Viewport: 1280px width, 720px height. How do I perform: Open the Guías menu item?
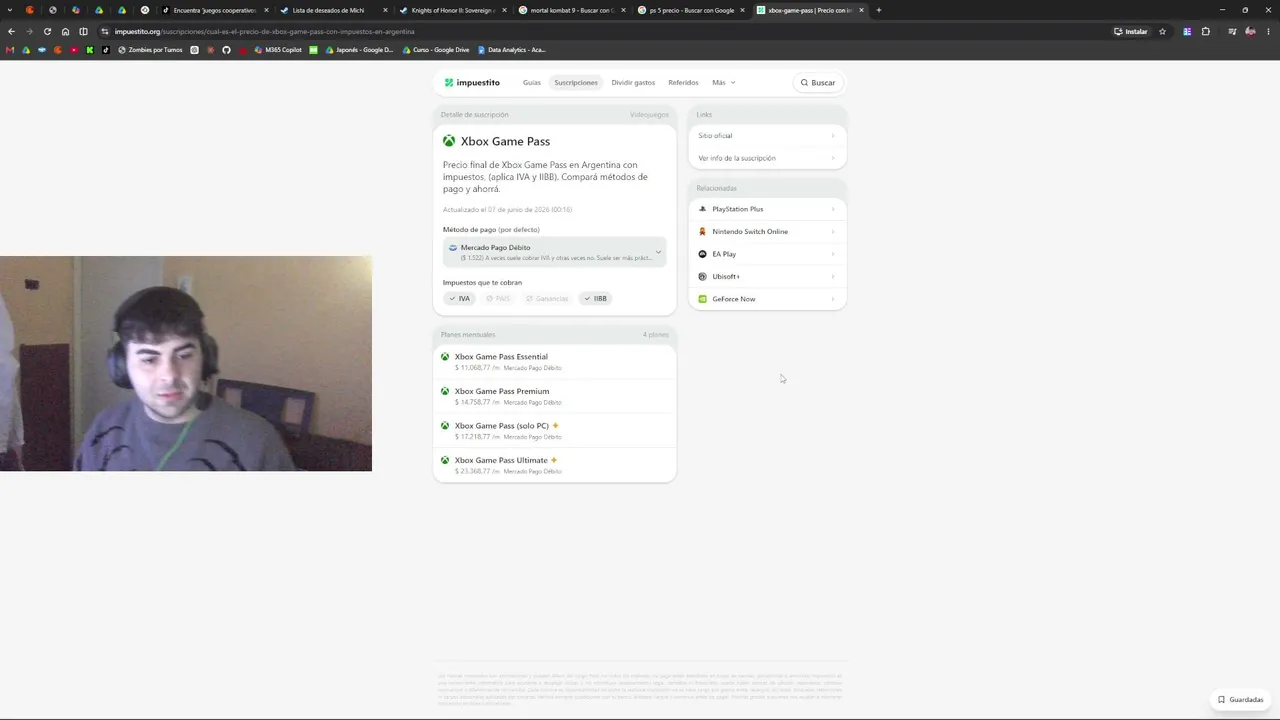[532, 83]
